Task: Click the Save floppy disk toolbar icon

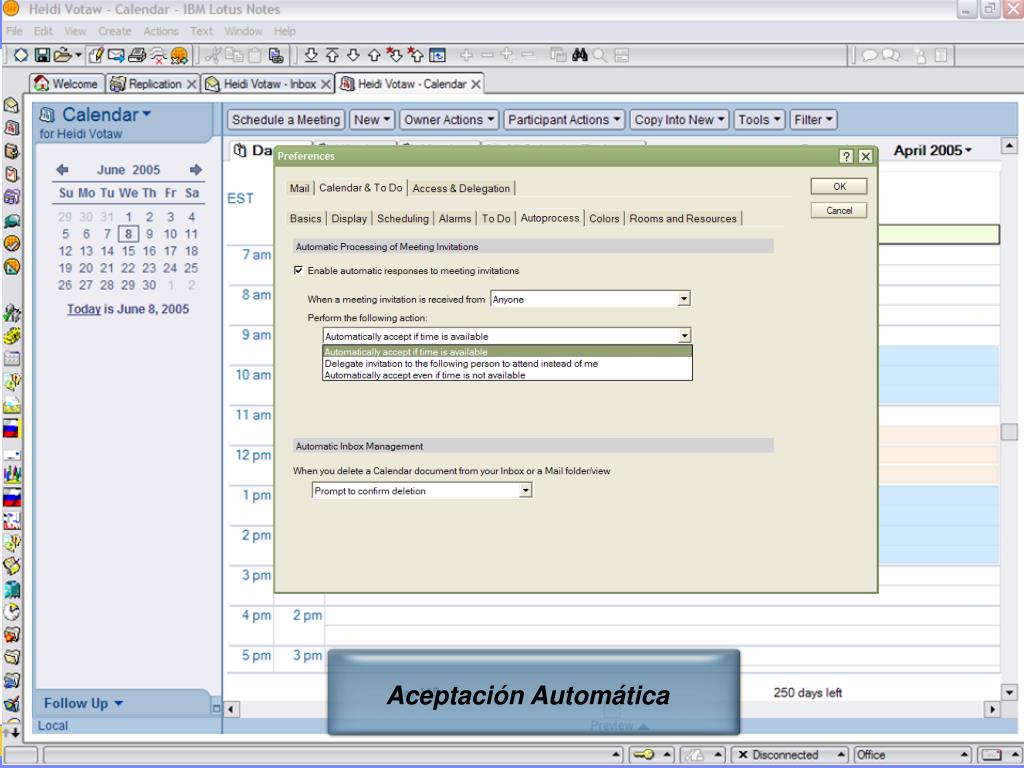Action: tap(42, 56)
